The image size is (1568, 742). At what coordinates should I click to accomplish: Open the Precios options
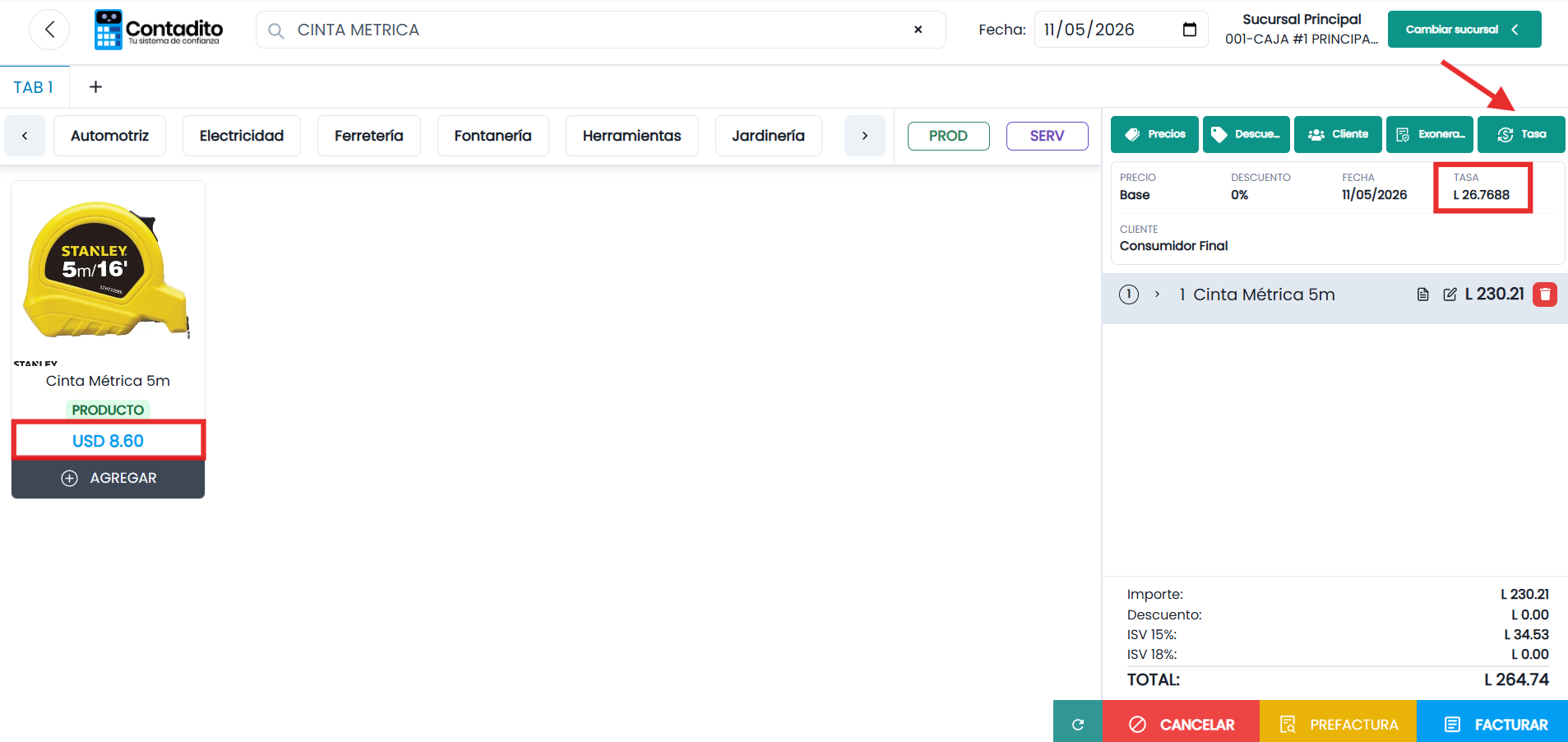coord(1154,134)
